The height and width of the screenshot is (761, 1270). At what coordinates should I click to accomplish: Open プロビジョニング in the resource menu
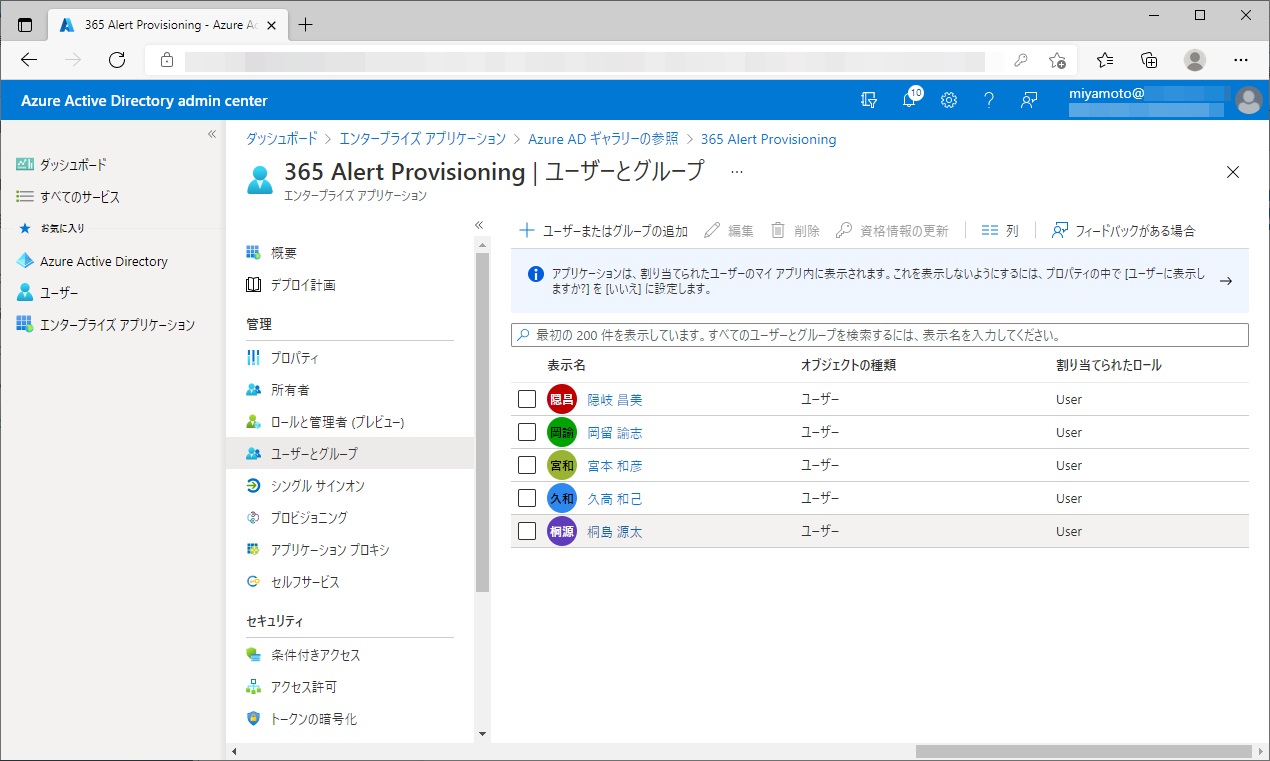pyautogui.click(x=309, y=518)
